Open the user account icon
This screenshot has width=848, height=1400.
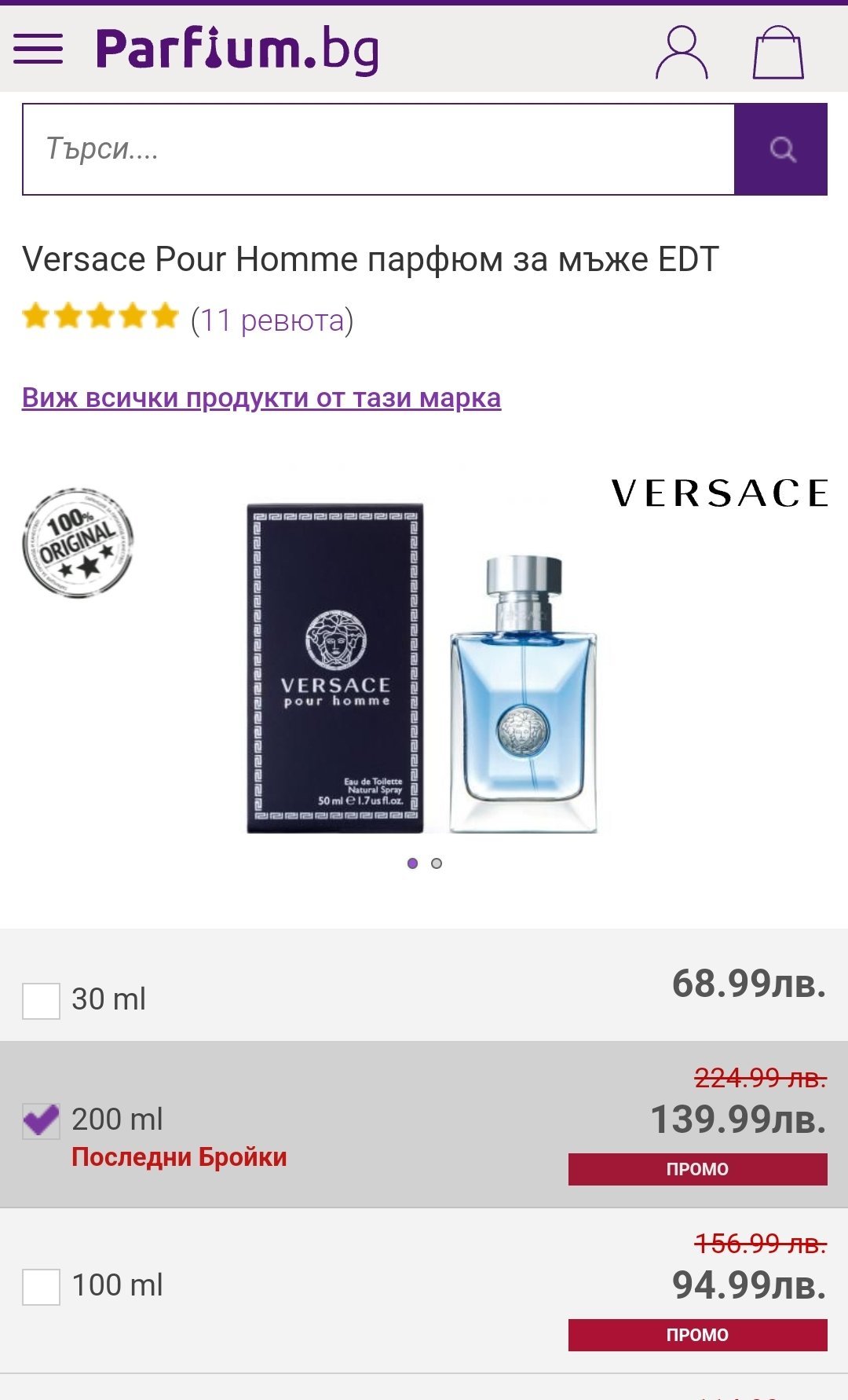[682, 52]
